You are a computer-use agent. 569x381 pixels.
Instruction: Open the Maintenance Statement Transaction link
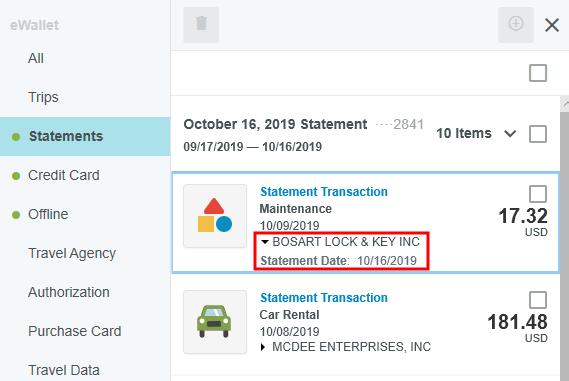324,192
